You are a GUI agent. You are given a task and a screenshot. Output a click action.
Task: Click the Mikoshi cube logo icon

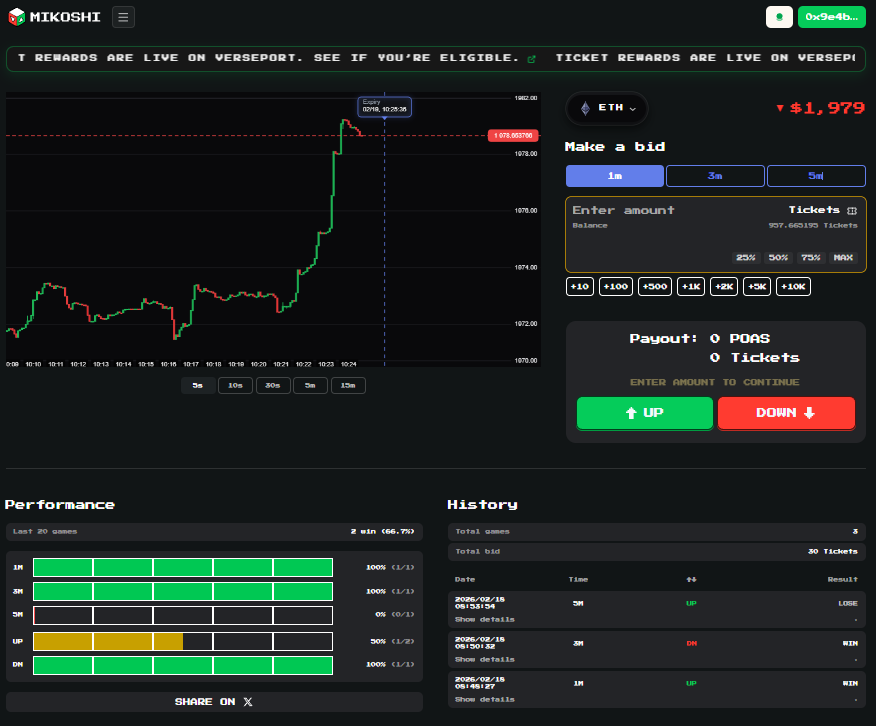(x=17, y=17)
